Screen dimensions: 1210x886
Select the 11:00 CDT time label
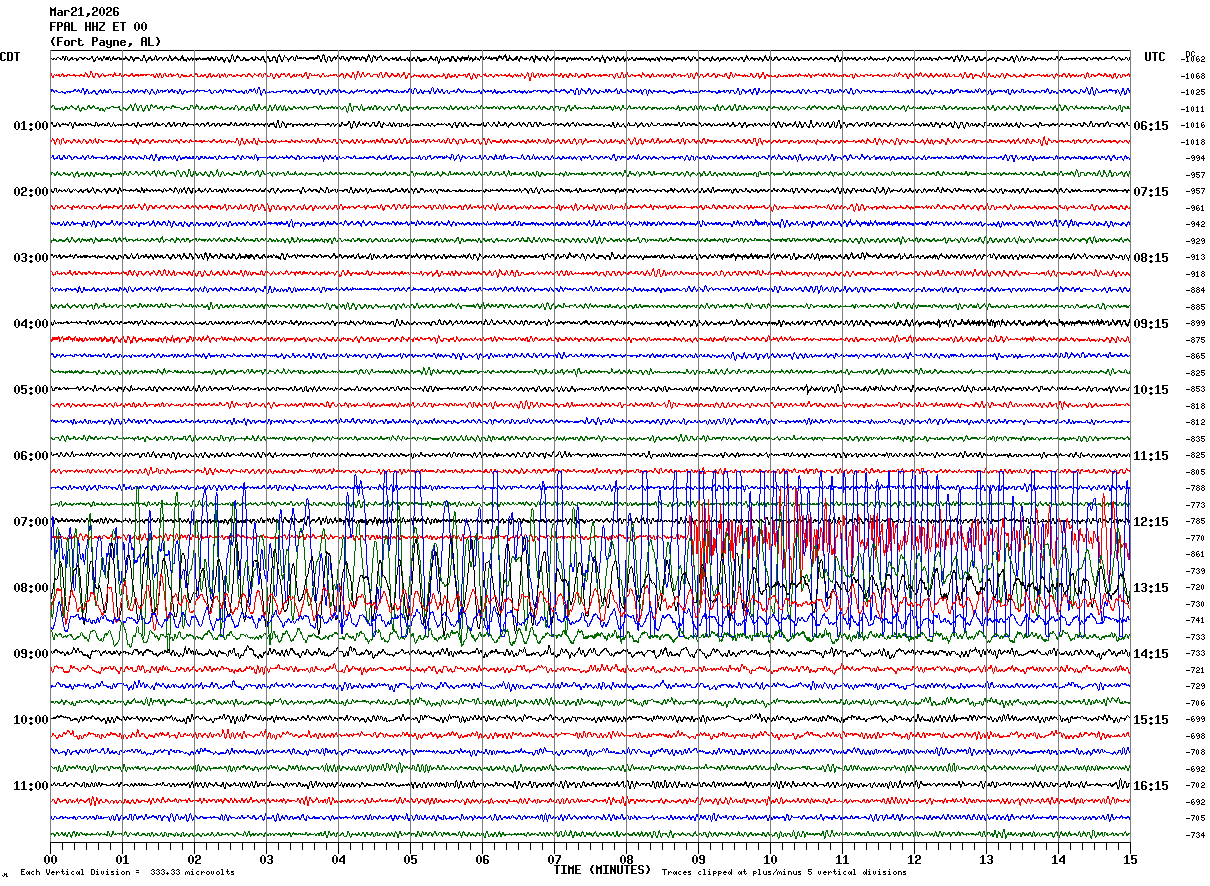[x=31, y=786]
